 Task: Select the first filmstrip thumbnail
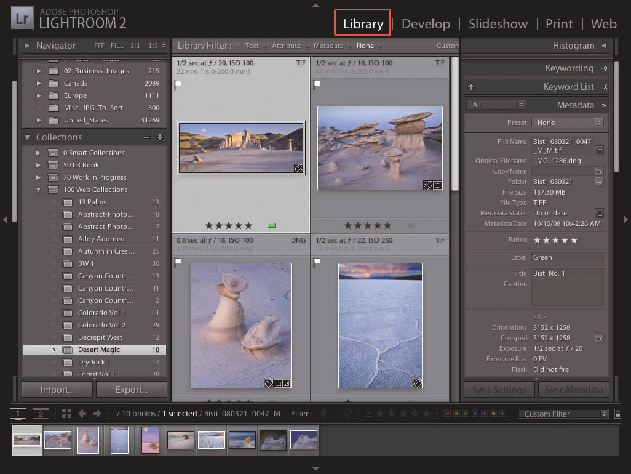point(27,440)
